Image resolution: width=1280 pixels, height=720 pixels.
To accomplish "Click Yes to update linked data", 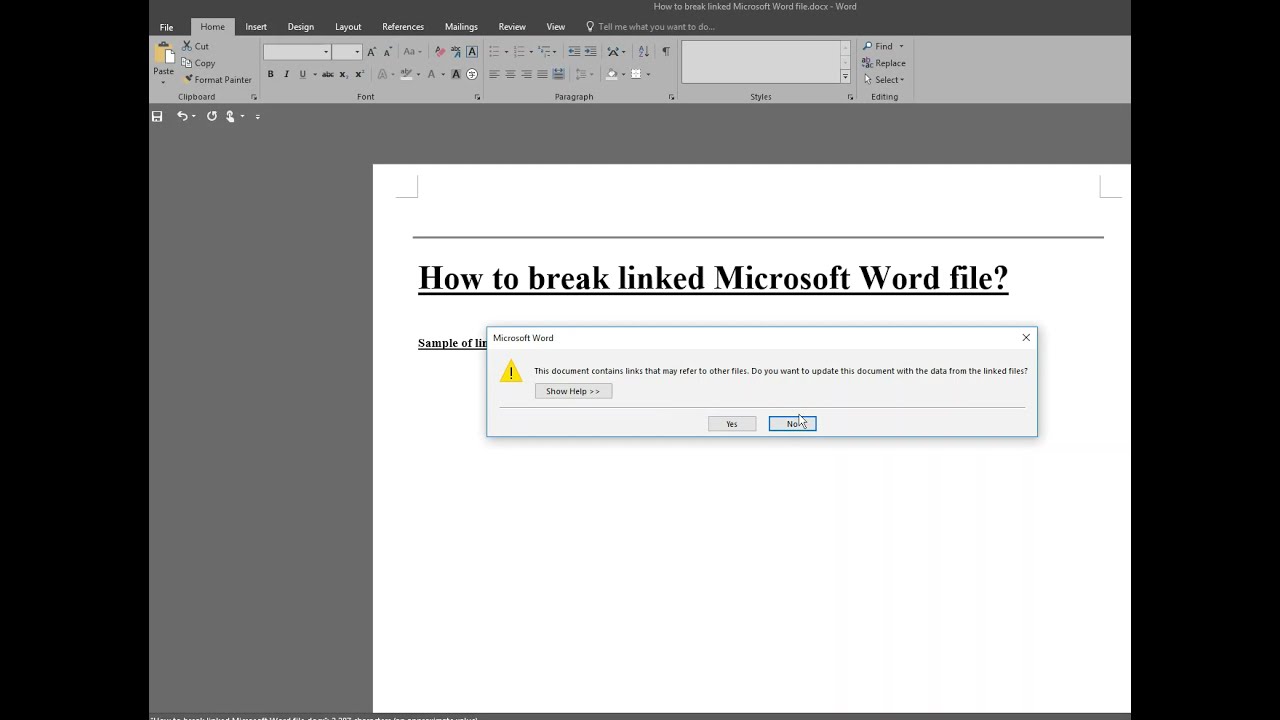I will pos(732,424).
